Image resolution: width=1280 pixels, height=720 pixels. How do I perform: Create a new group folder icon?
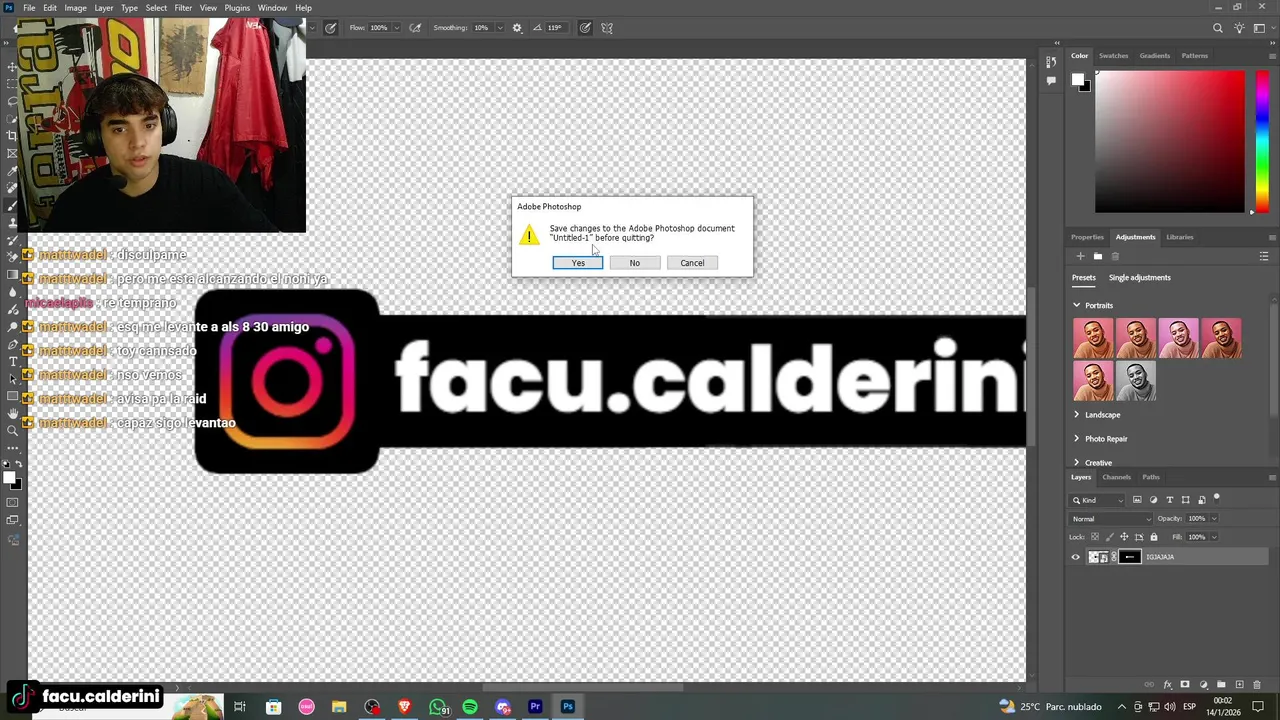[1221, 684]
